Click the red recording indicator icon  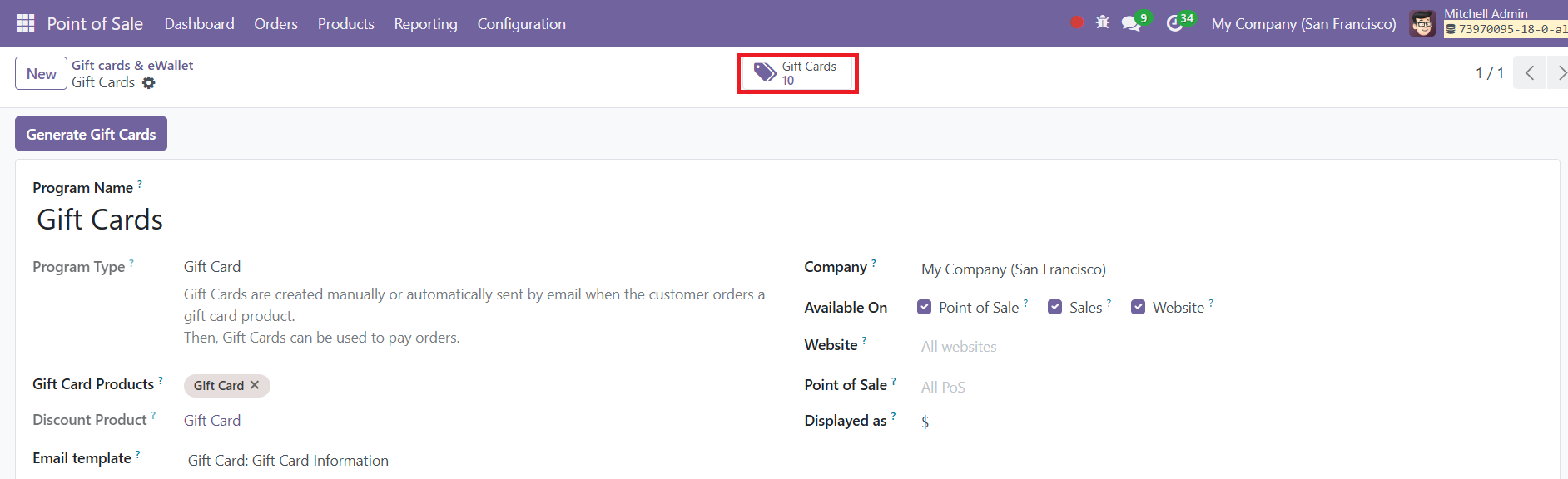coord(1077,22)
